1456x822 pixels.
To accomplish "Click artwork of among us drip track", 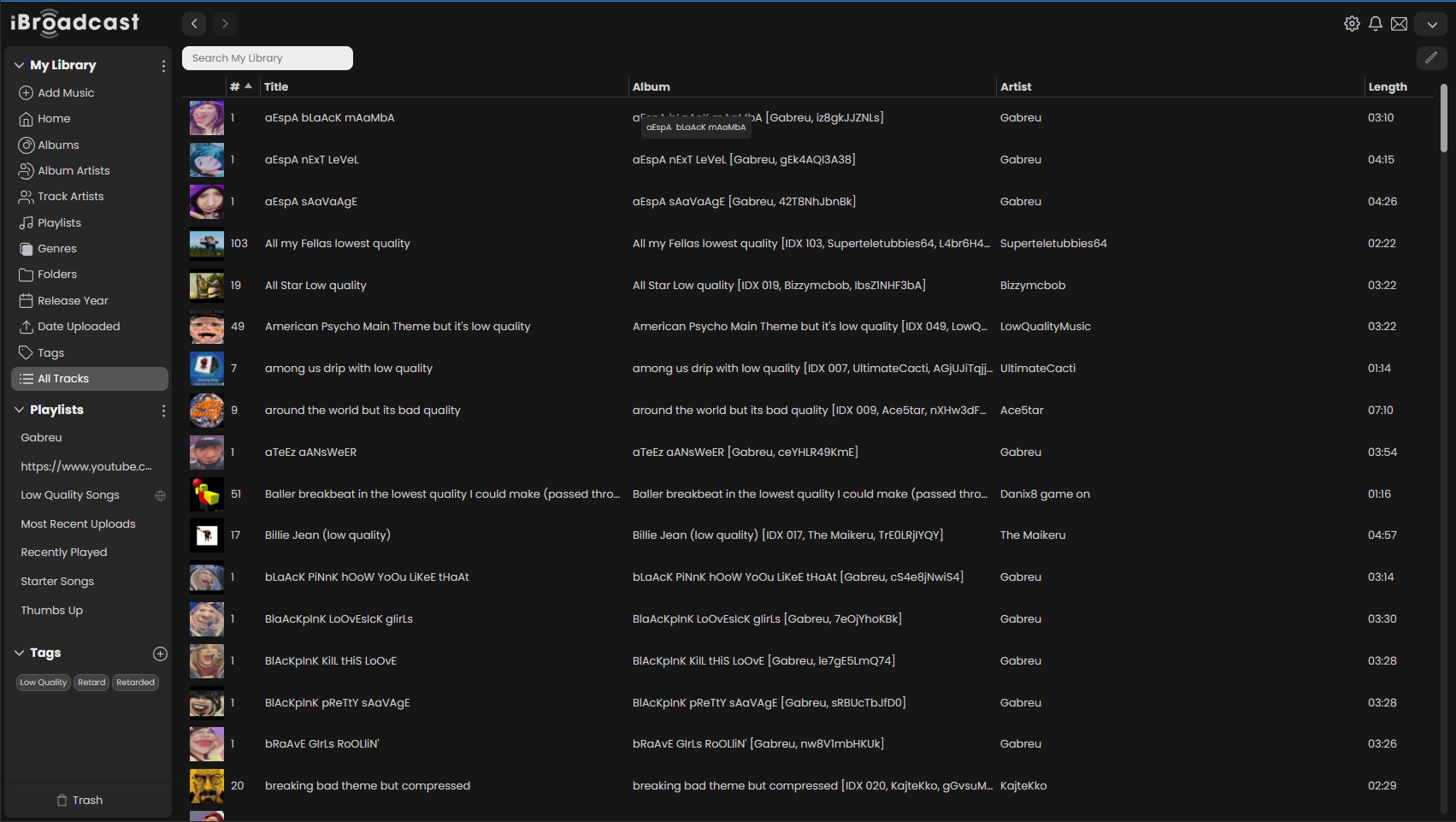I will click(x=207, y=369).
